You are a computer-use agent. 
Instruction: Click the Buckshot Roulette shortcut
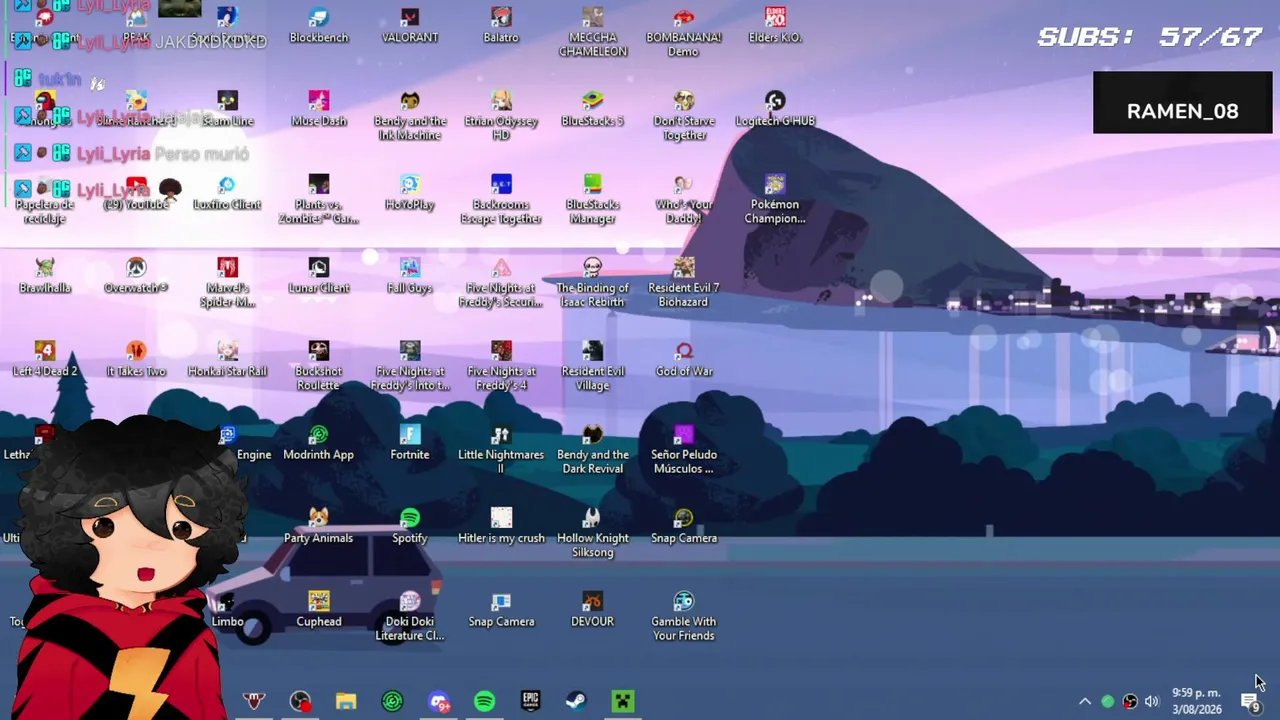pyautogui.click(x=319, y=366)
